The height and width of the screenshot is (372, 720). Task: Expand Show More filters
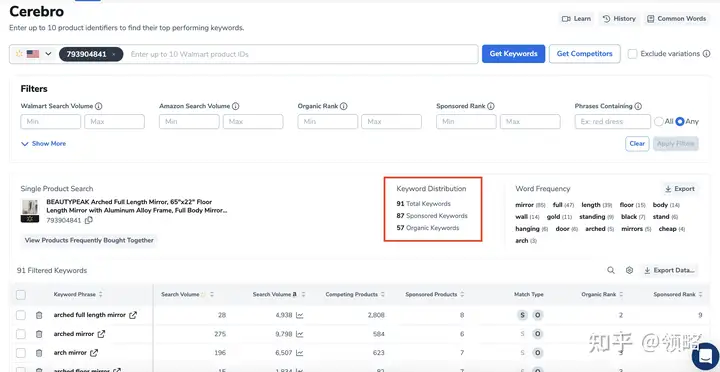(x=44, y=144)
